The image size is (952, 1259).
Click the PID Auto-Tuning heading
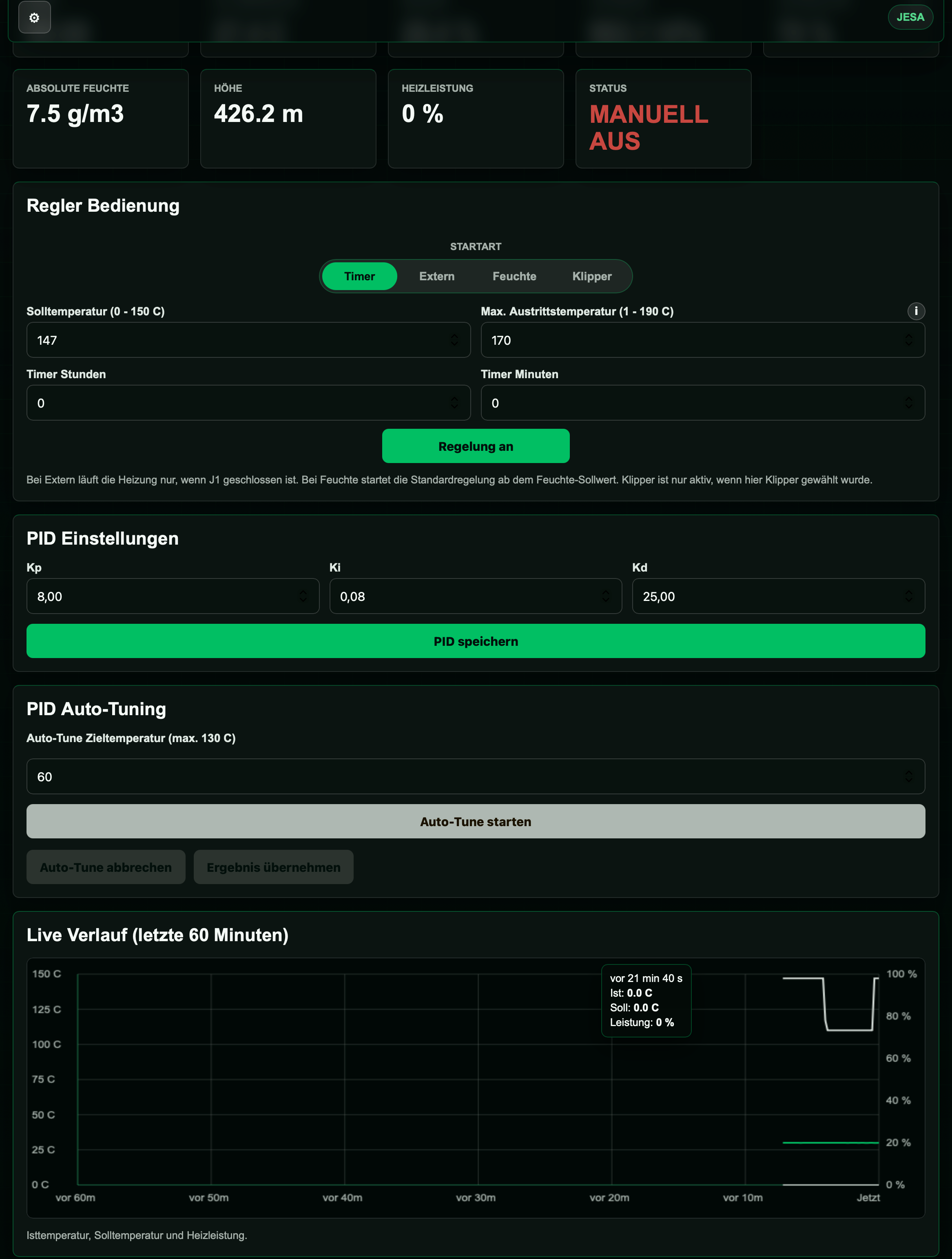[96, 709]
